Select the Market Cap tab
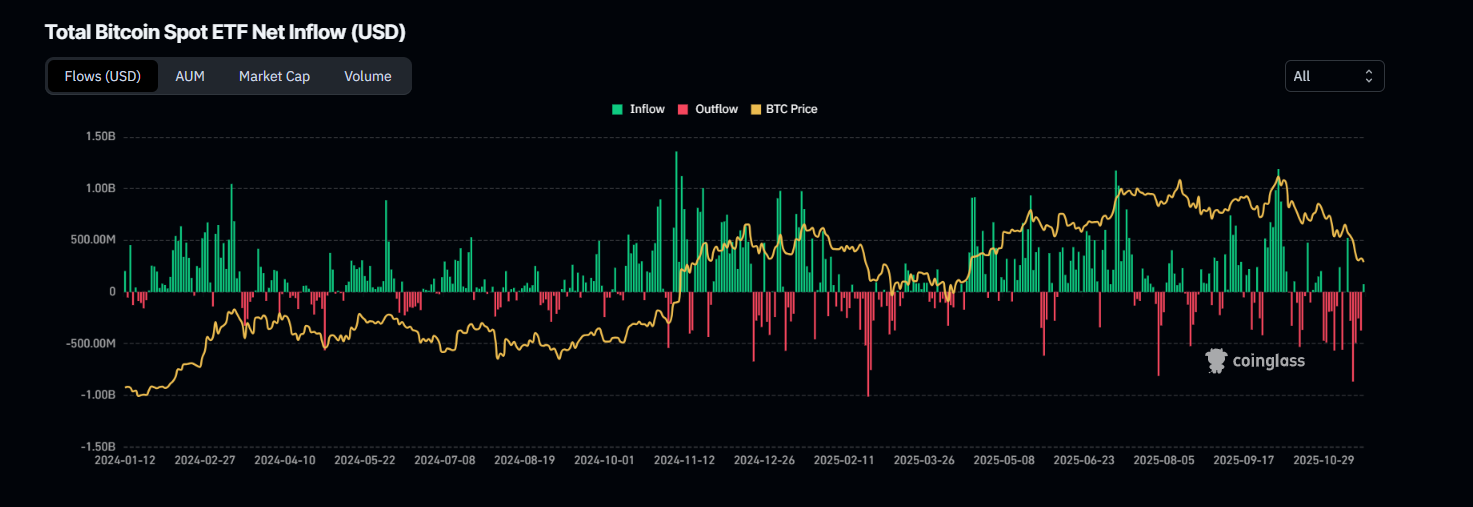The height and width of the screenshot is (507, 1473). (x=274, y=76)
